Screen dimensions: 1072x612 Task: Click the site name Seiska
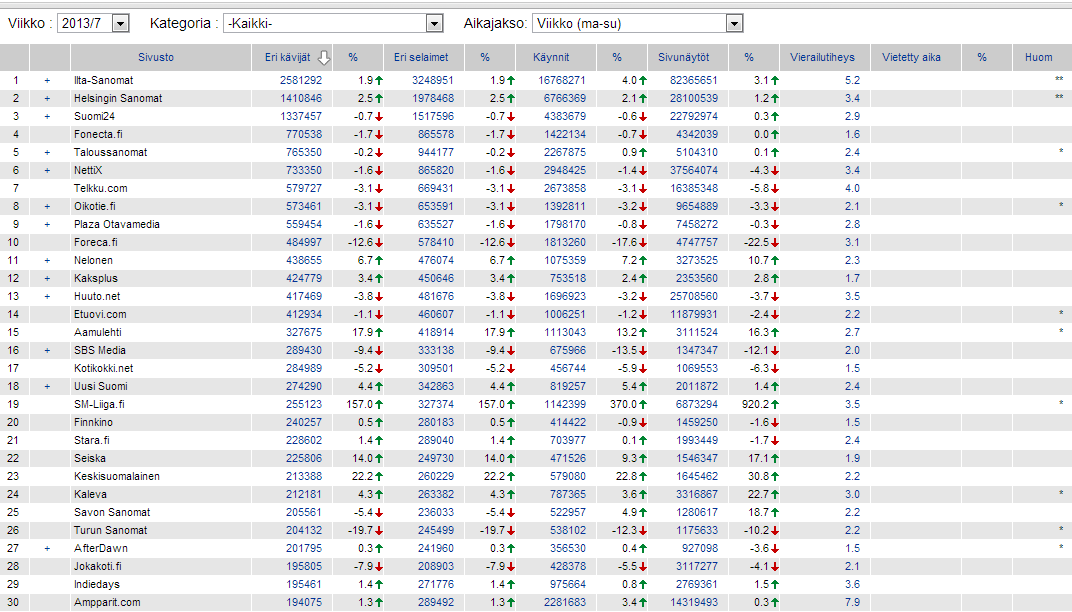pyautogui.click(x=90, y=458)
